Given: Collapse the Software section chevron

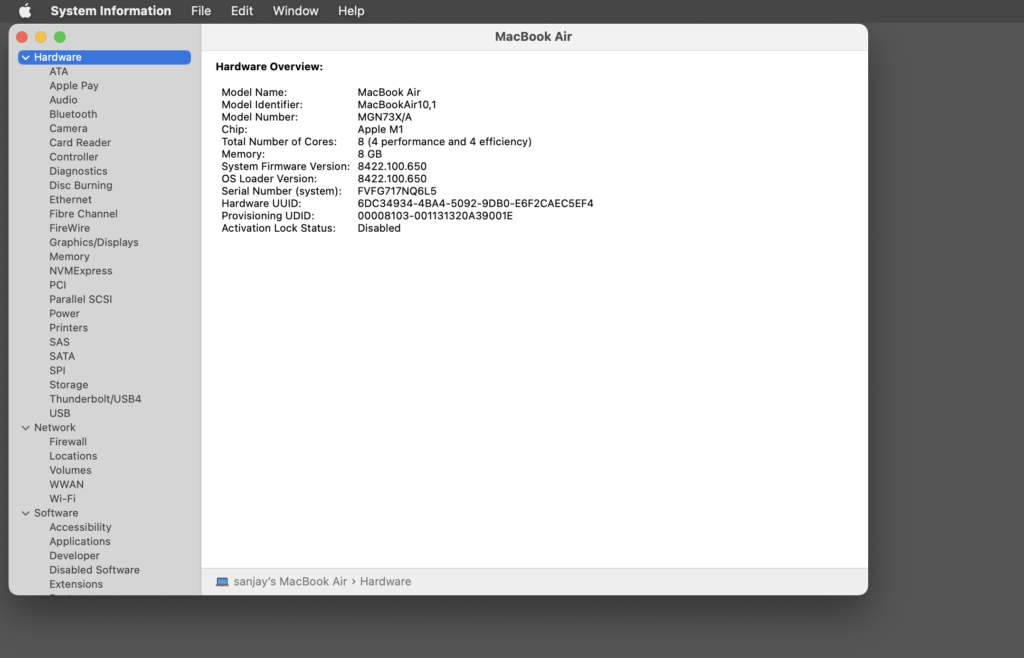Looking at the screenshot, I should (x=25, y=513).
